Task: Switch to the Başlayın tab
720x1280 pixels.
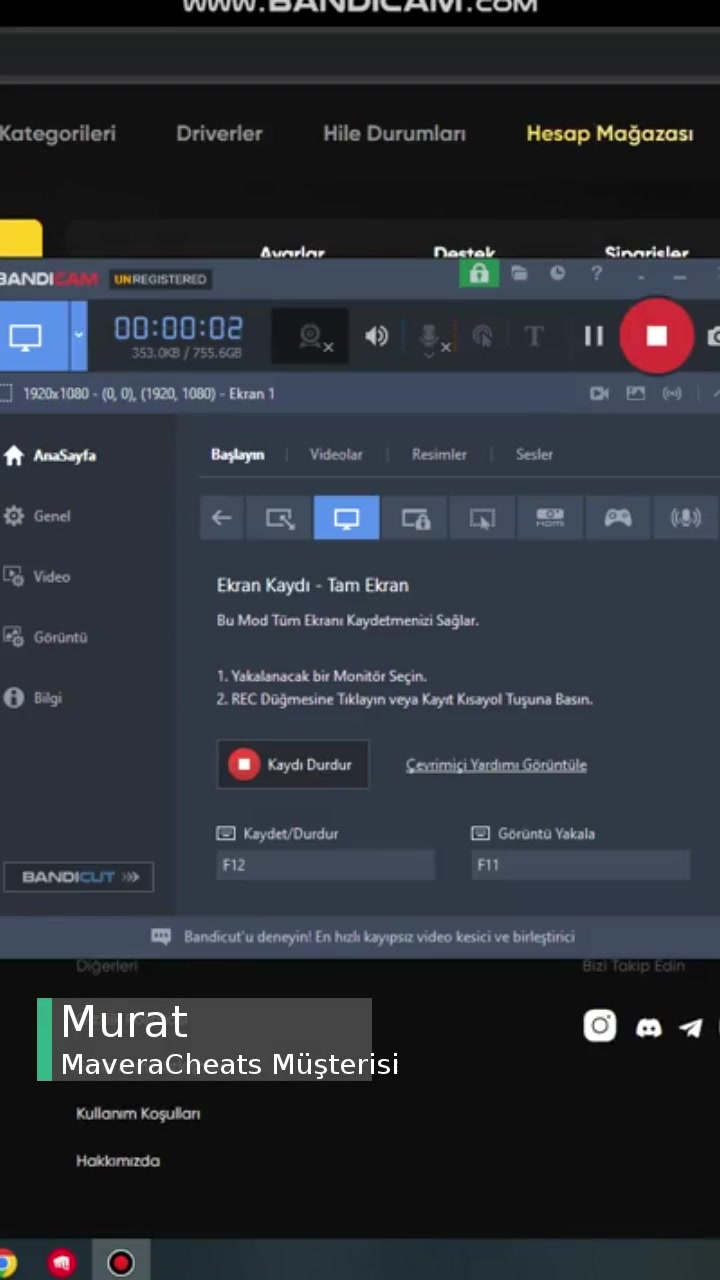Action: [x=237, y=454]
